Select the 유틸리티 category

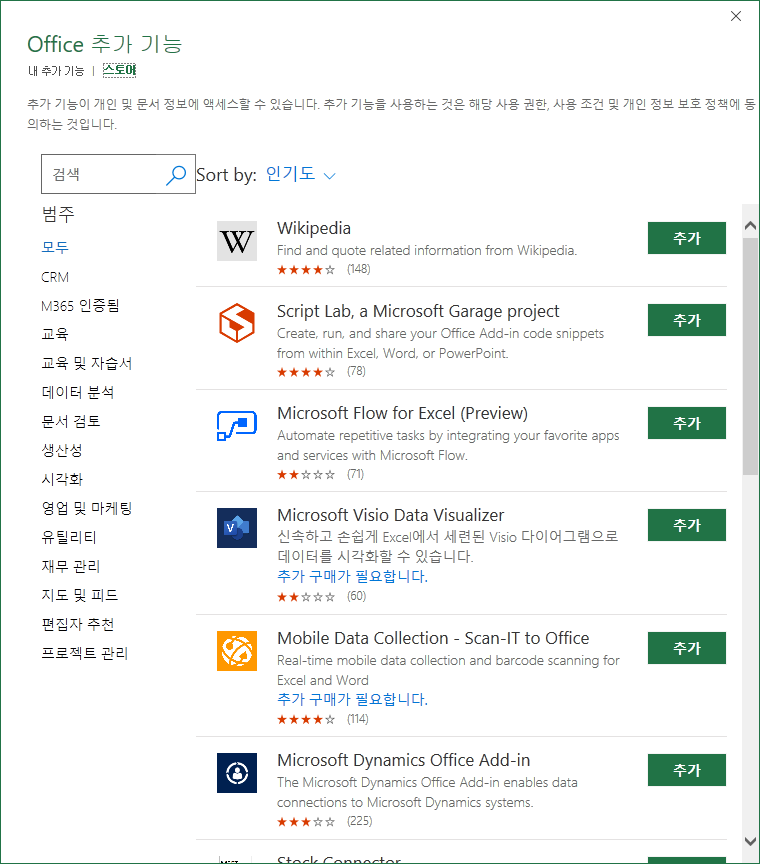coord(69,537)
